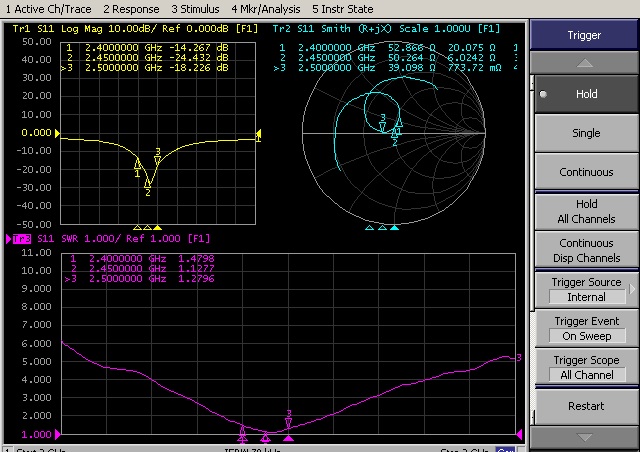Enable Continuous trigger mode

[x=586, y=172]
